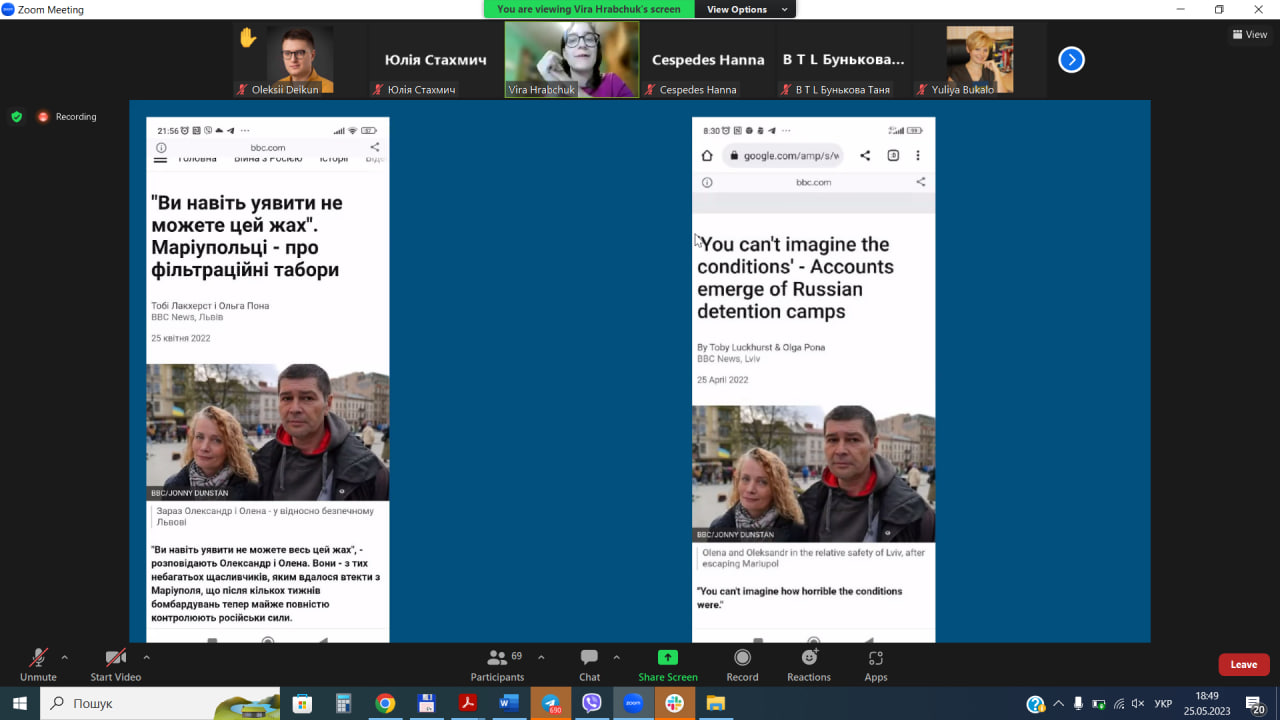Click the English headline 'You can't imagine the conditions'
Screen dimensions: 1280x720
point(795,278)
